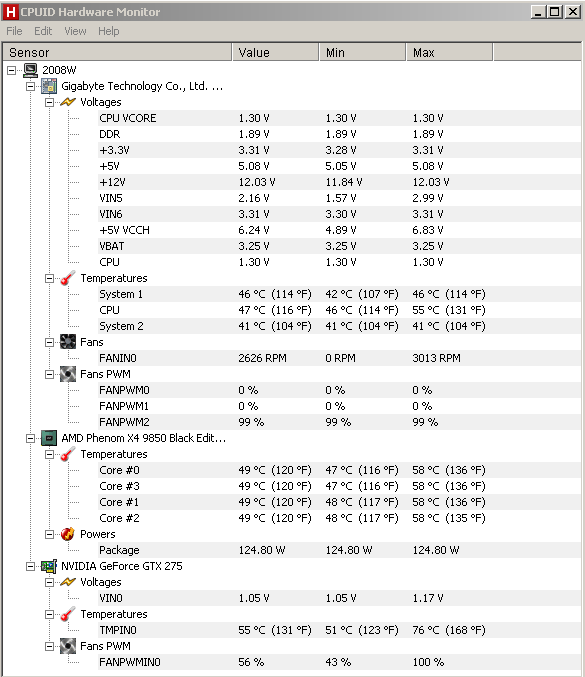Collapse the AMD Phenom X4 9850 branch
This screenshot has height=677, width=585.
[31, 438]
